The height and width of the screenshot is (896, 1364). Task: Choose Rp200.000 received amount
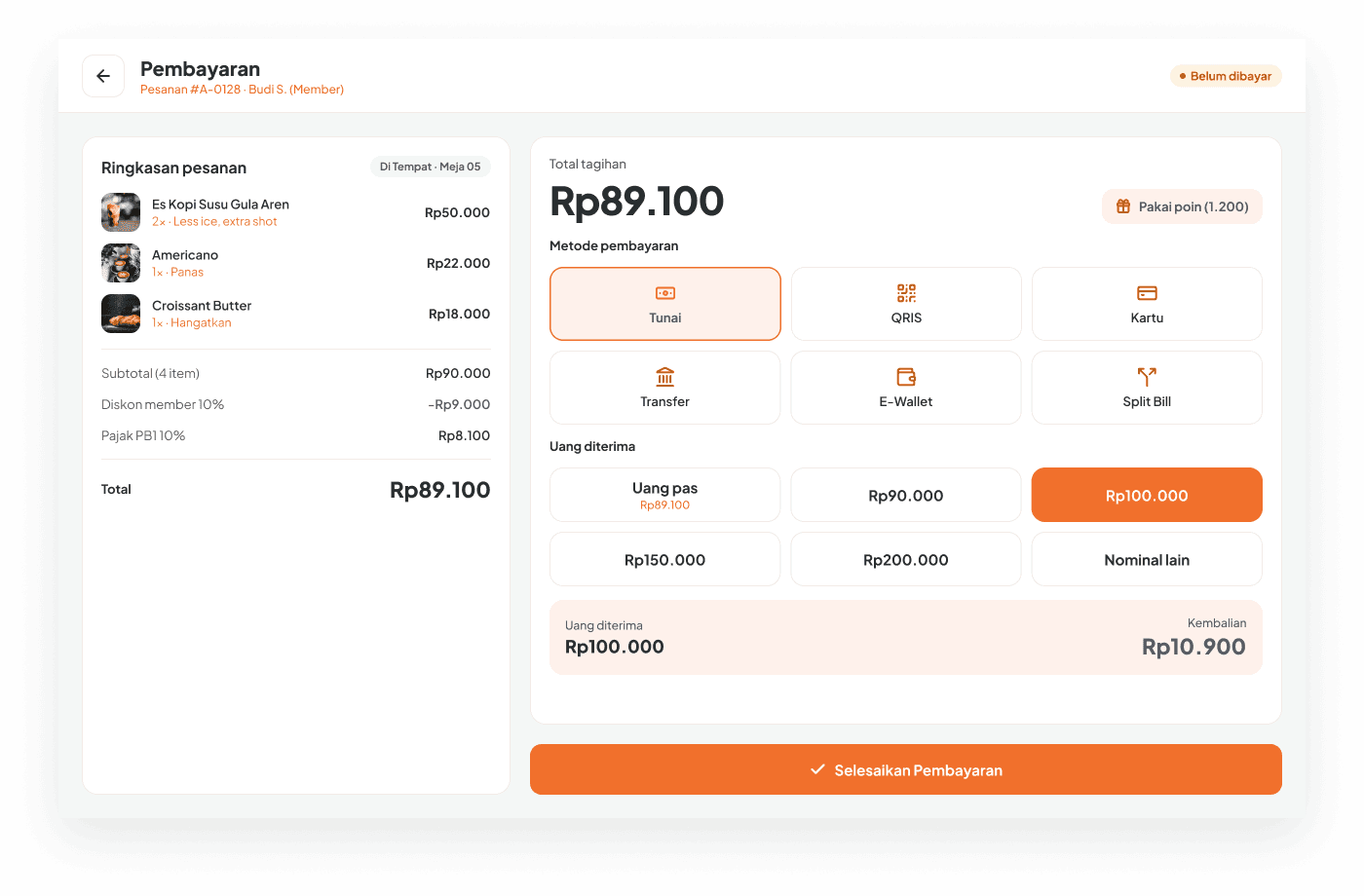pyautogui.click(x=906, y=559)
